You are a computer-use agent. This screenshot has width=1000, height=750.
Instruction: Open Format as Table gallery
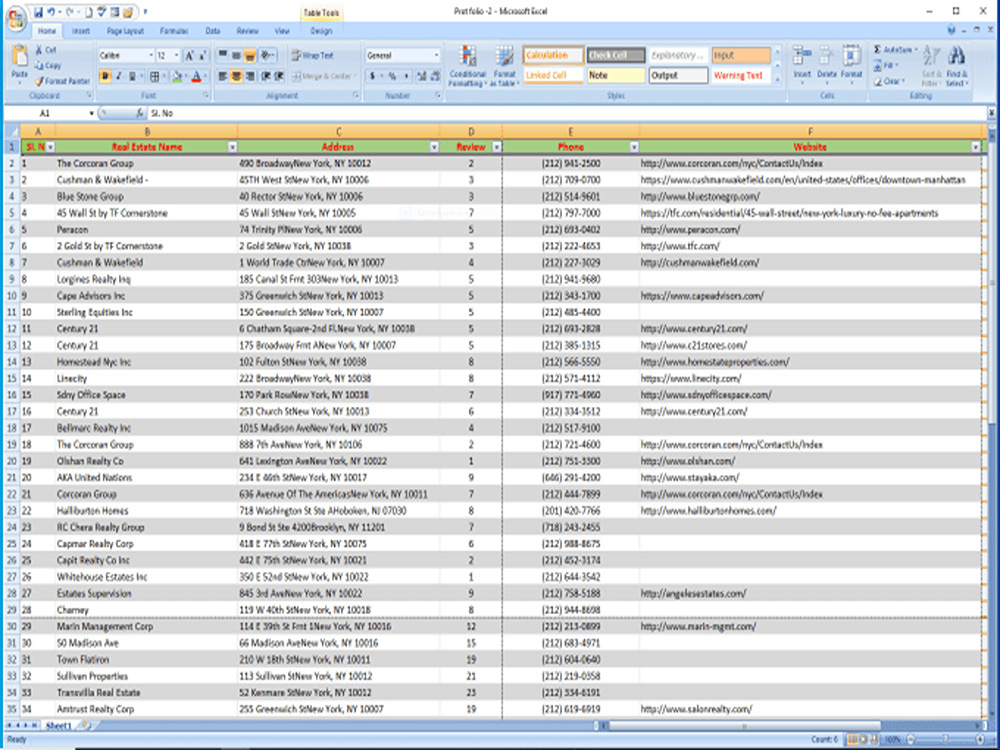click(x=504, y=66)
